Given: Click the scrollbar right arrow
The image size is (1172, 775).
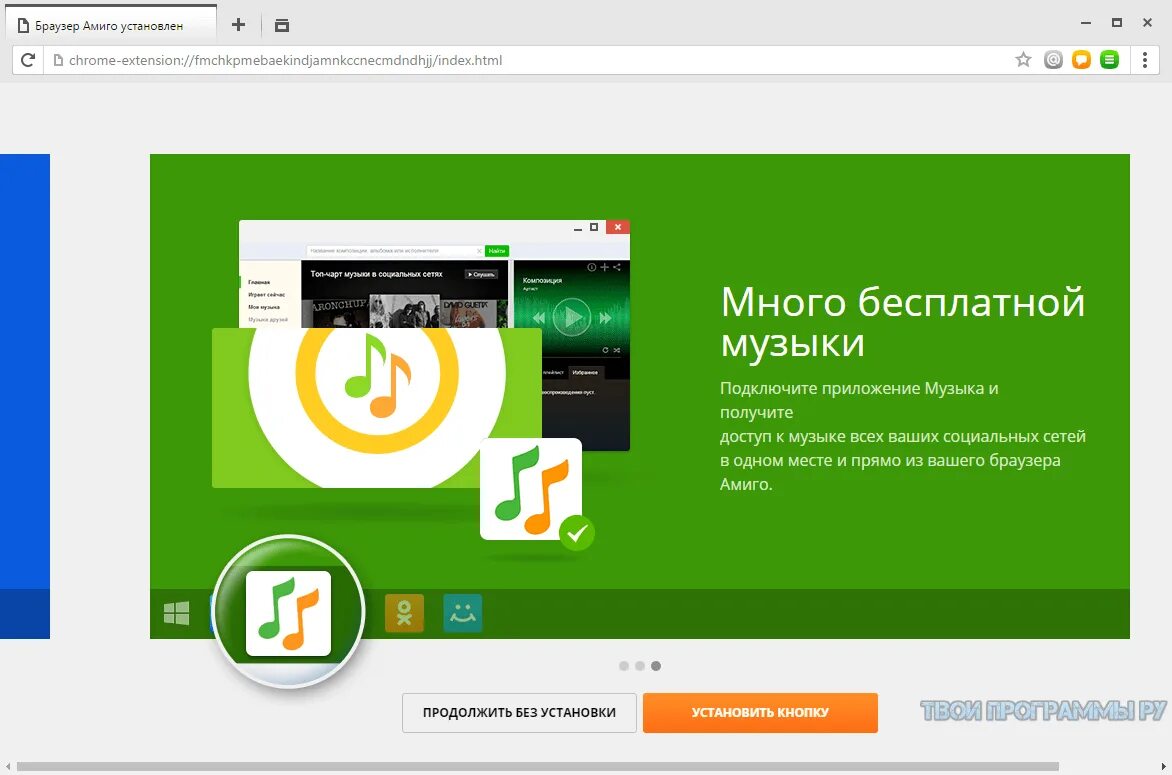Looking at the screenshot, I should pyautogui.click(x=1163, y=766).
